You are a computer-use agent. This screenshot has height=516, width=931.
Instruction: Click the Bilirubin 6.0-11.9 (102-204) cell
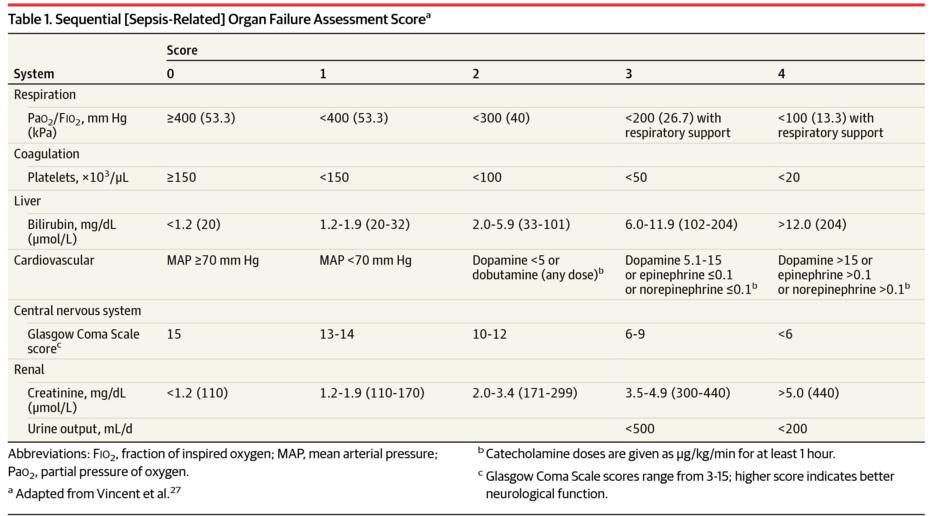click(681, 224)
